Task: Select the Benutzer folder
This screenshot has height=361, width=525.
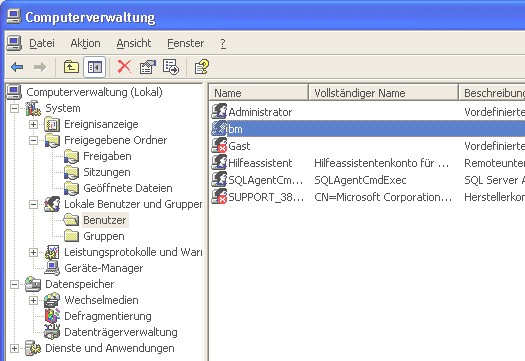Action: click(105, 220)
